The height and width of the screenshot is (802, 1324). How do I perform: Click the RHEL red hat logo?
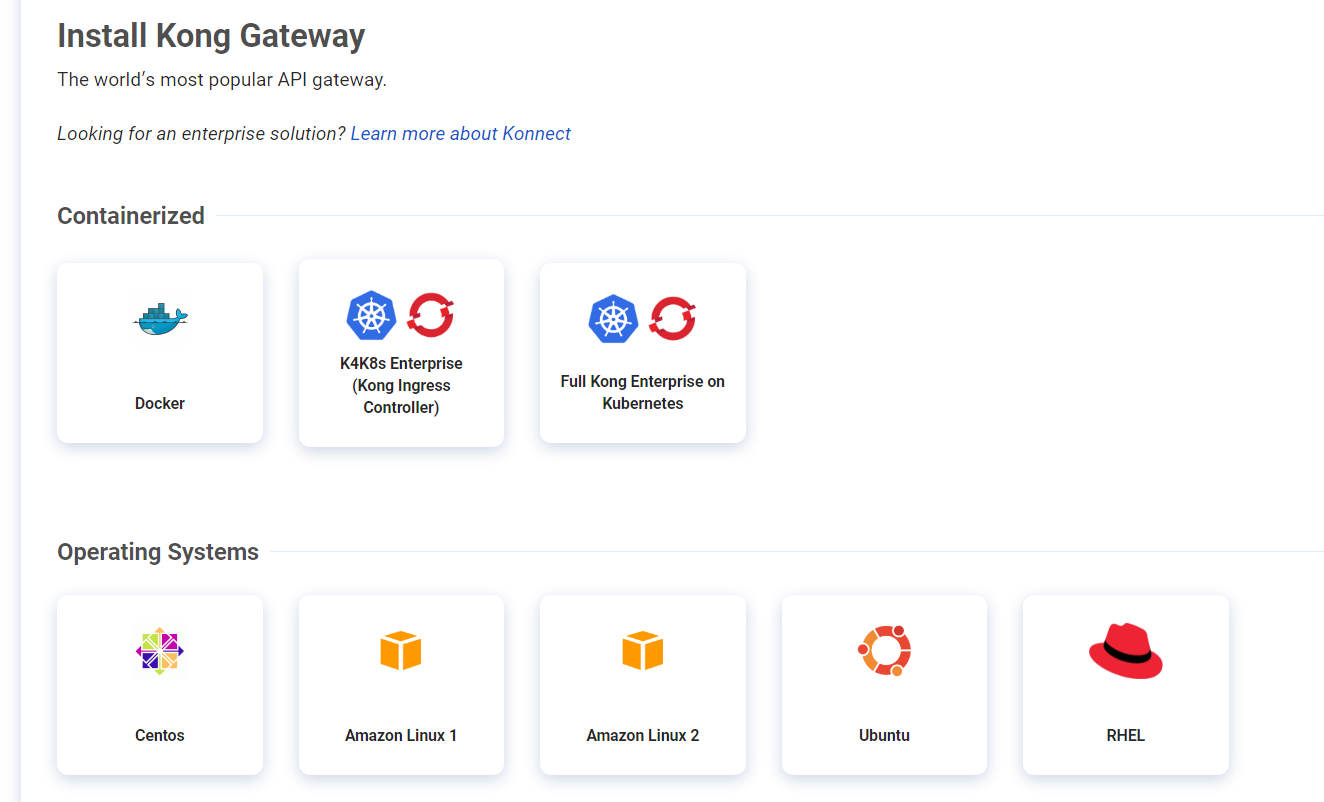(x=1126, y=651)
